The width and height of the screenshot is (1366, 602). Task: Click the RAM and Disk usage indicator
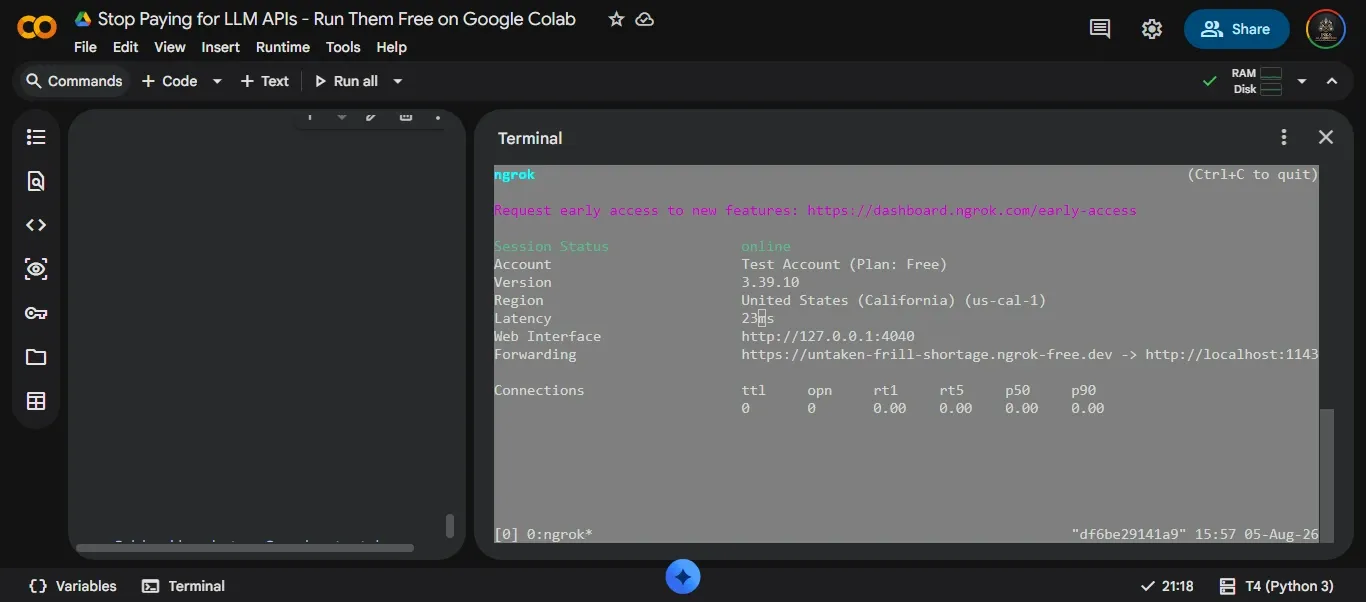[x=1257, y=81]
